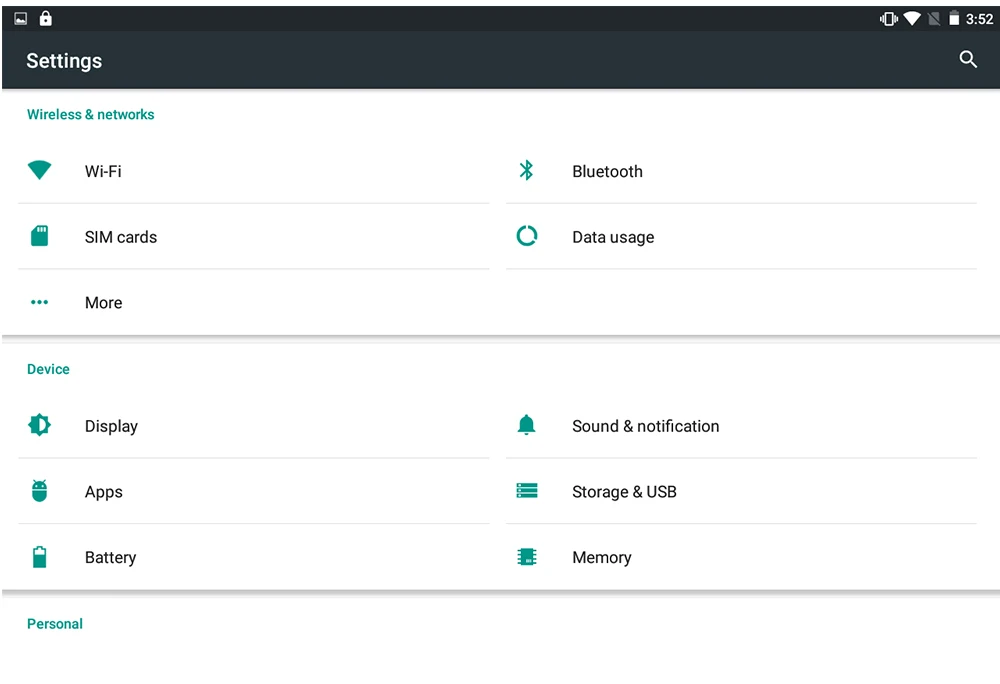The image size is (1000, 684).
Task: Click the SIM card icon
Action: click(40, 236)
